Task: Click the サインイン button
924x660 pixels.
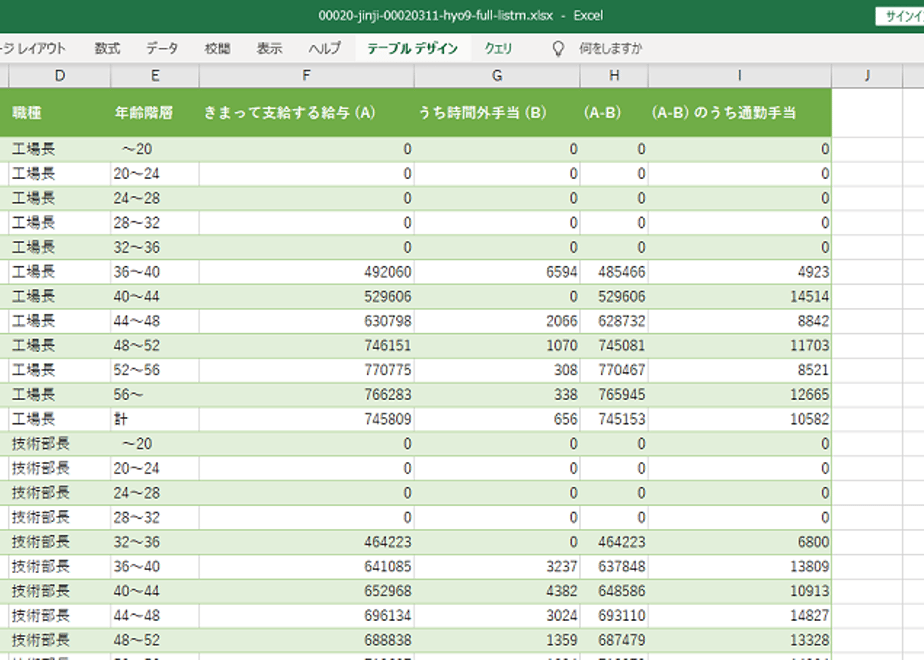Action: tap(901, 16)
